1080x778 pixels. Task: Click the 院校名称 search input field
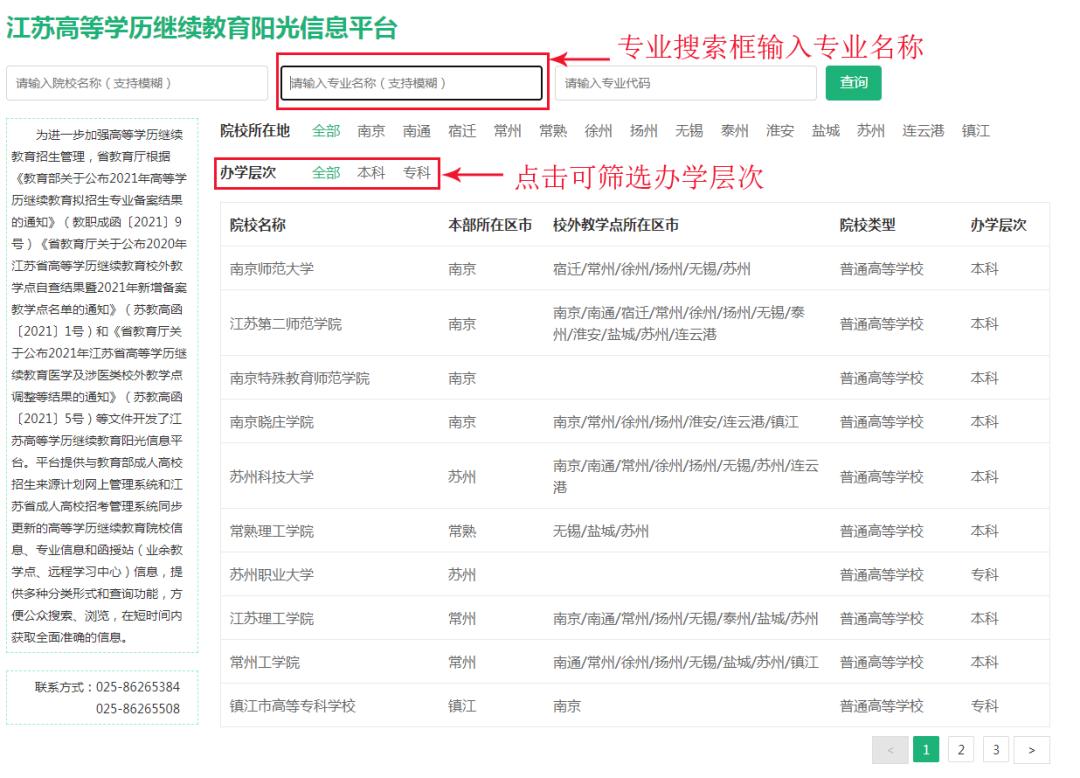[136, 83]
